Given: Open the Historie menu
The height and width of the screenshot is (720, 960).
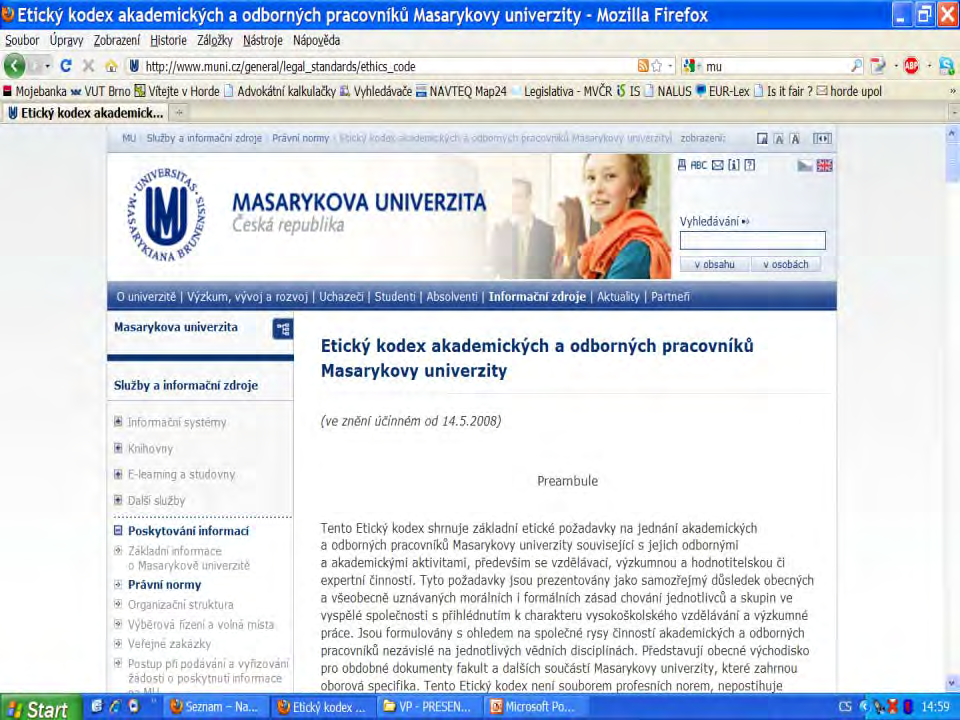Looking at the screenshot, I should (168, 40).
